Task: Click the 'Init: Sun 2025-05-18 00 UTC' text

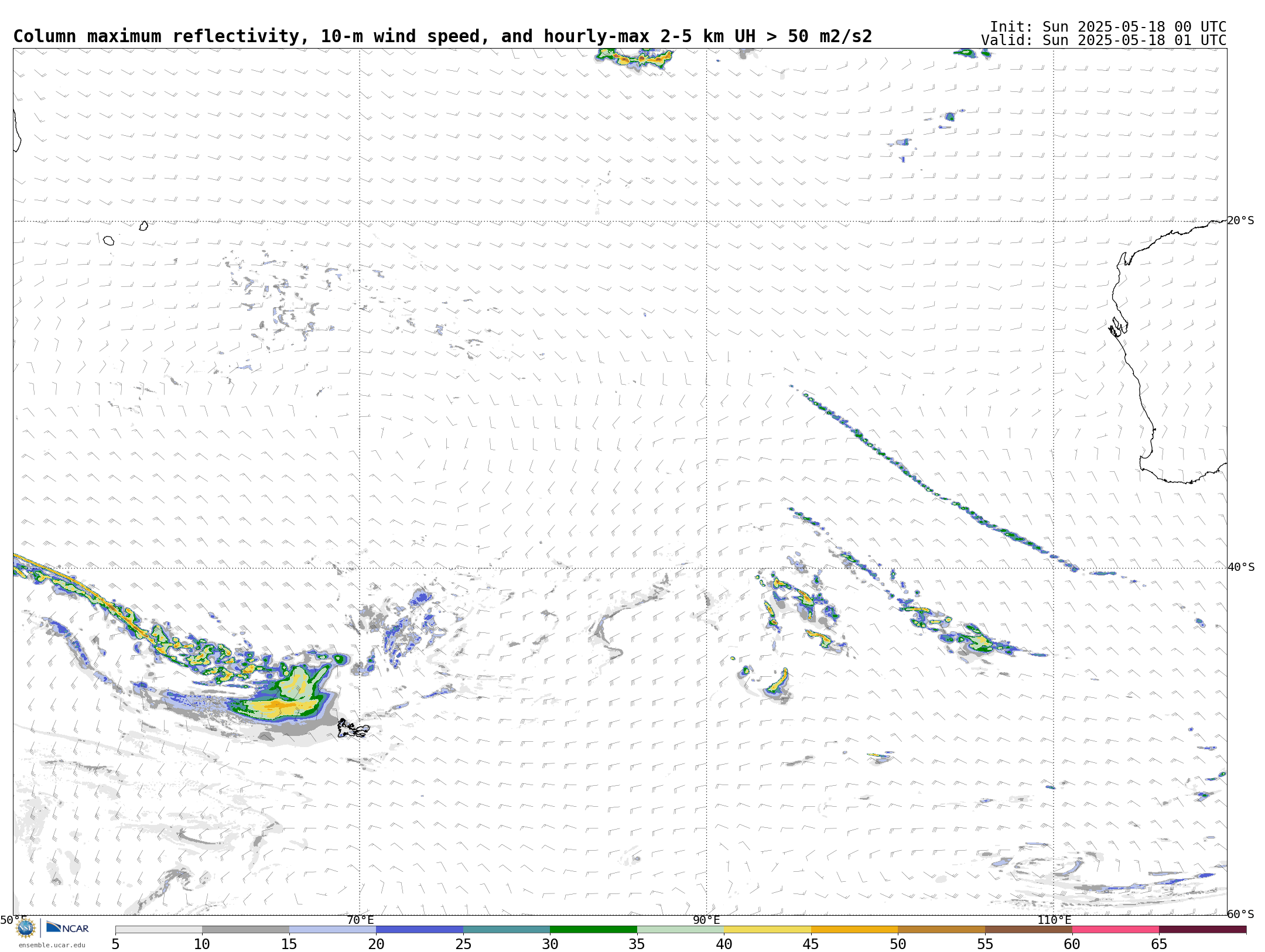Action: 1108,27
